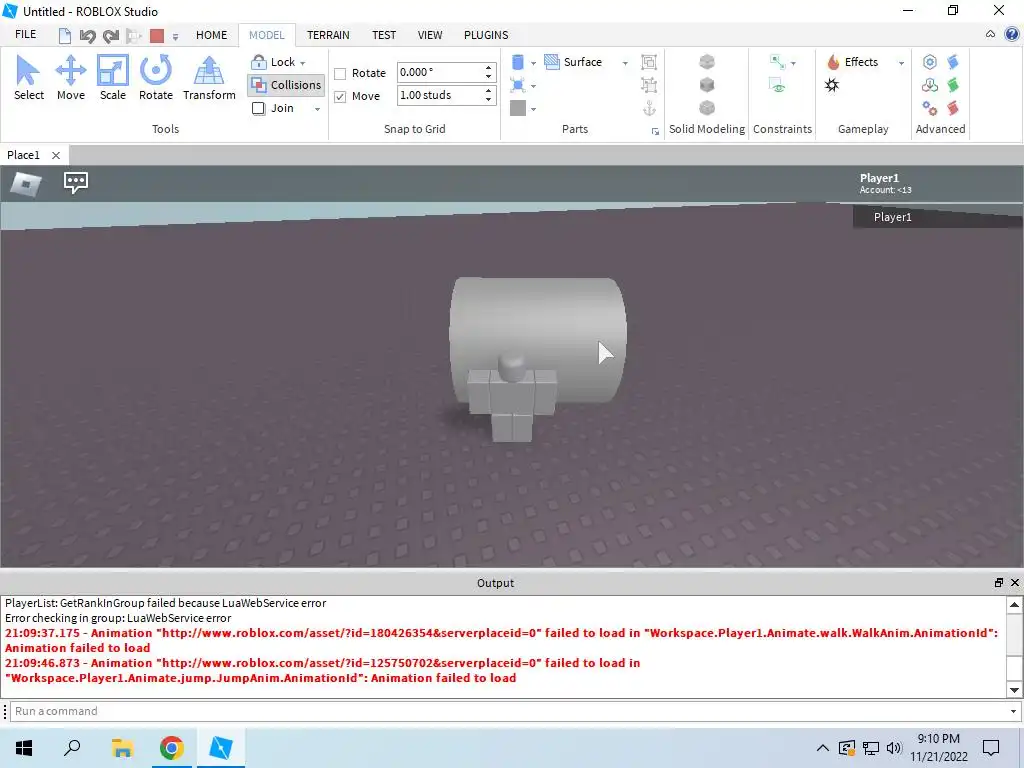This screenshot has height=768, width=1024.
Task: Click the Separate solid modeling icon
Action: pos(707,108)
